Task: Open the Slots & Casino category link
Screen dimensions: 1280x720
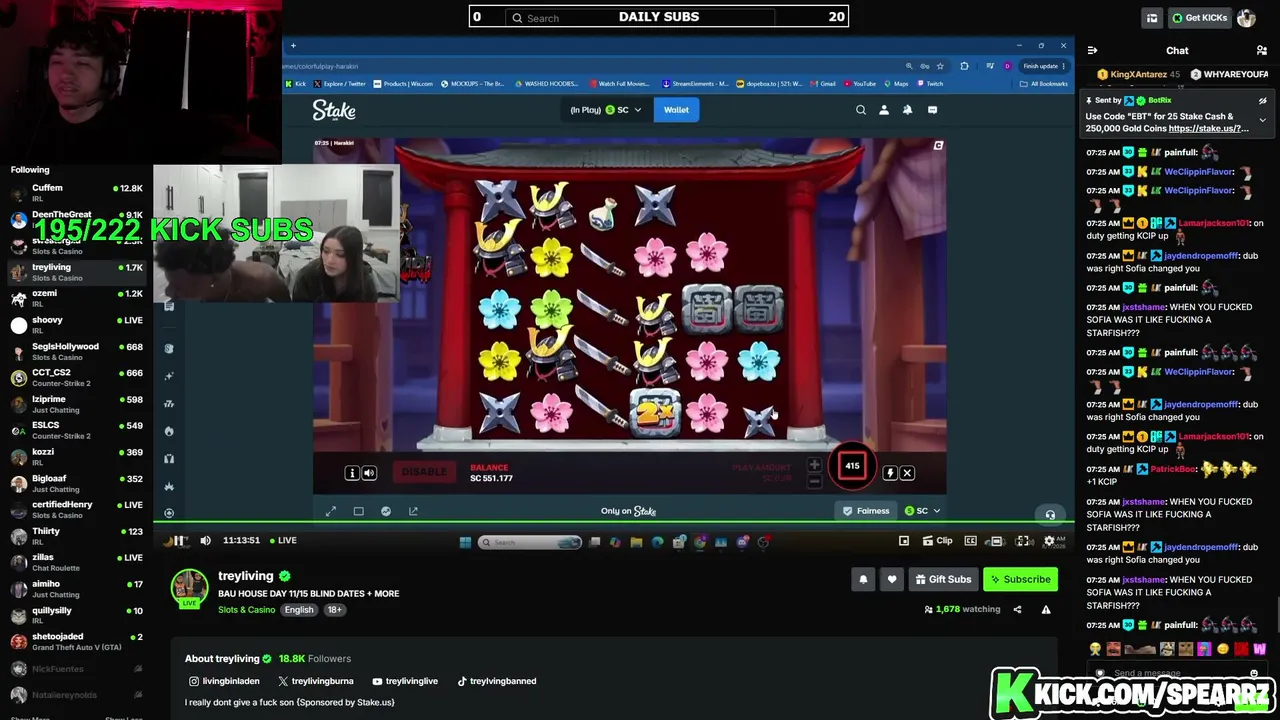Action: [246, 610]
